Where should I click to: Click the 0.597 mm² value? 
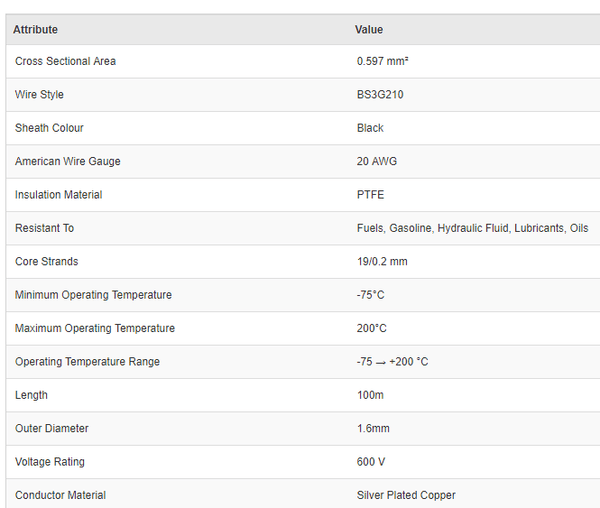pos(382,61)
